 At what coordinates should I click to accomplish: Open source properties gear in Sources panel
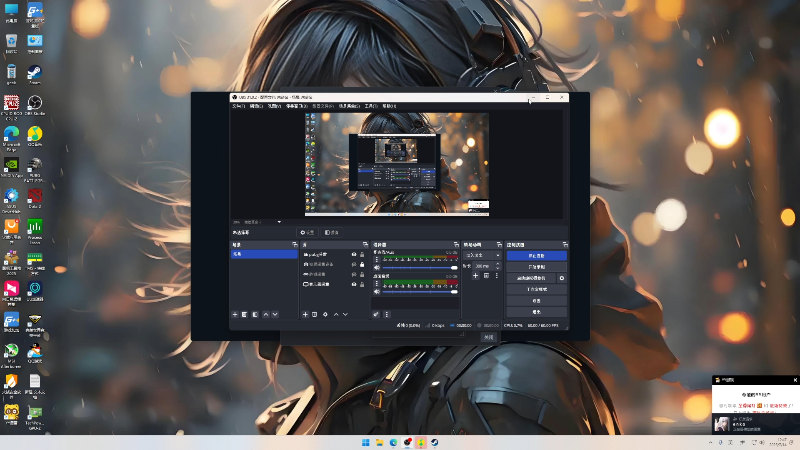(325, 314)
